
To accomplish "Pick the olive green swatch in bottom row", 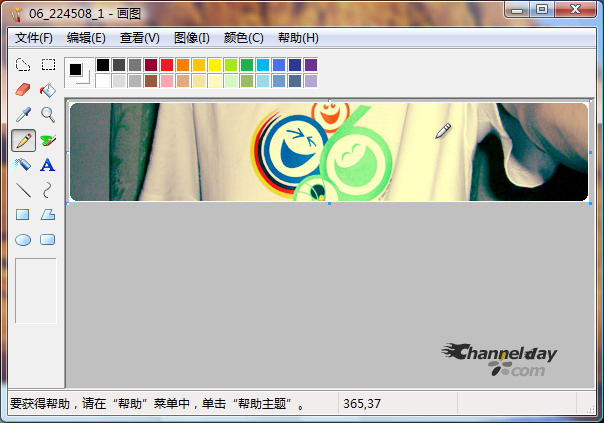I will (x=247, y=81).
